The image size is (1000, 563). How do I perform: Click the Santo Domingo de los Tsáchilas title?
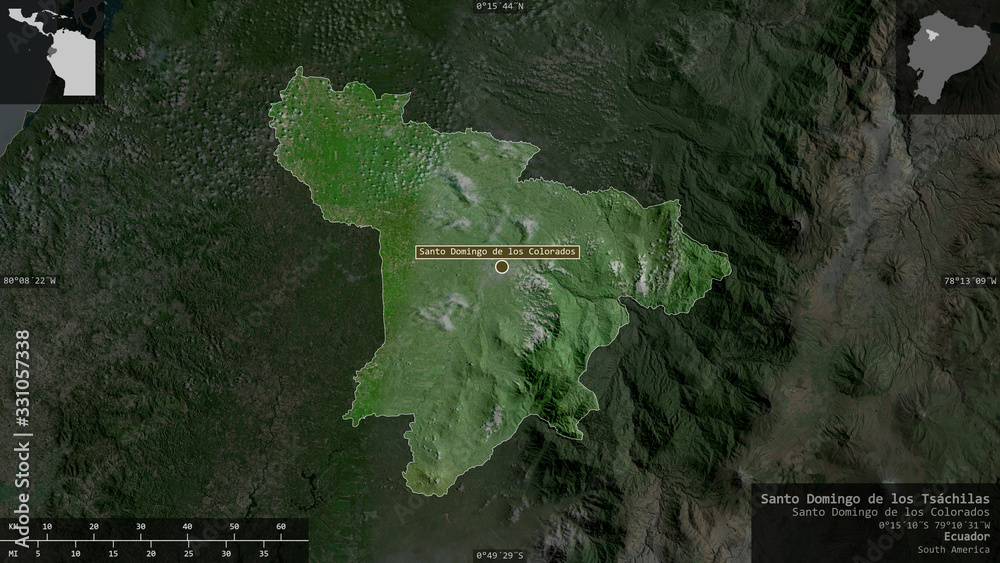tap(875, 499)
